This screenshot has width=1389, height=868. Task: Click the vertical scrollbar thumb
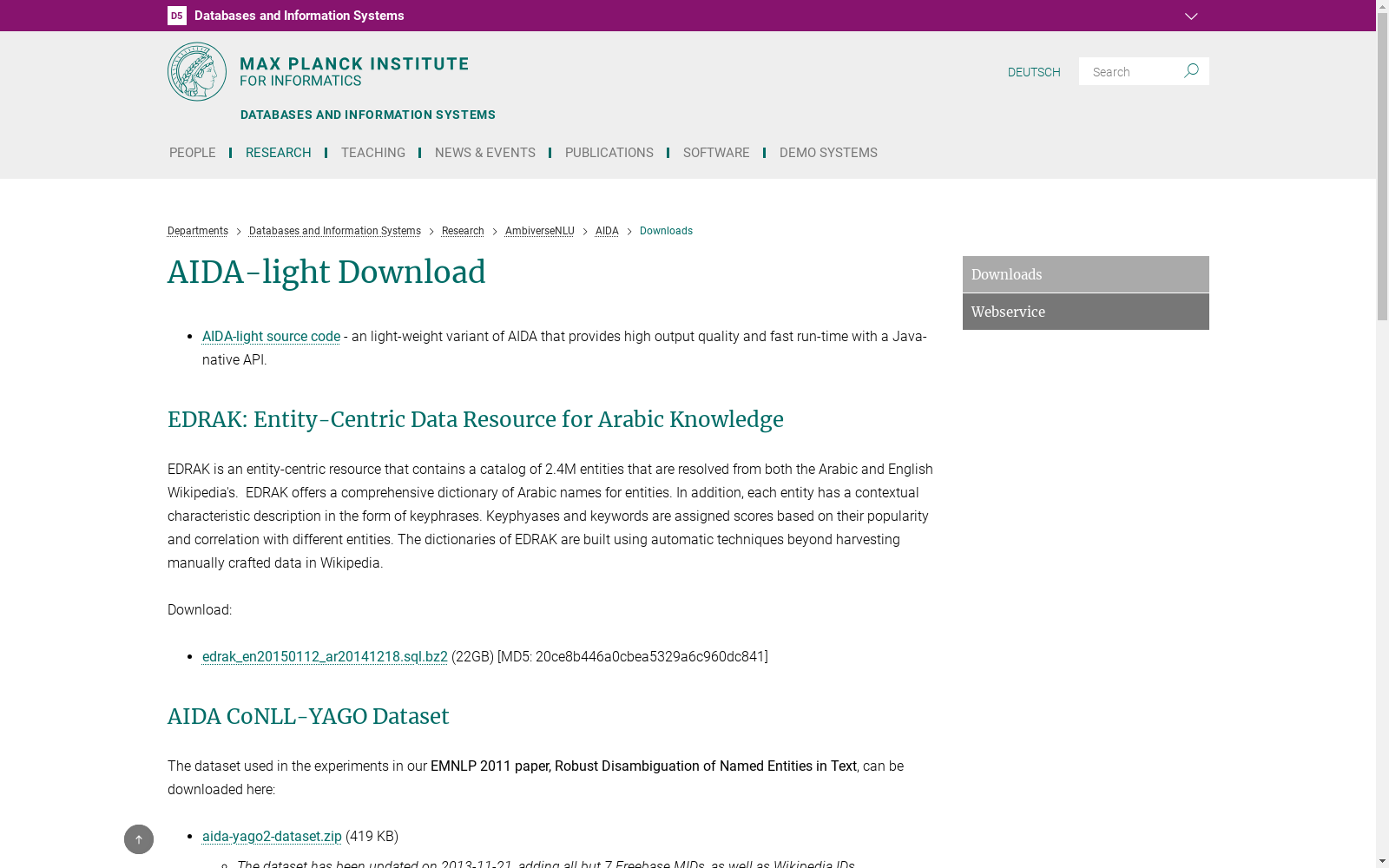1382,168
